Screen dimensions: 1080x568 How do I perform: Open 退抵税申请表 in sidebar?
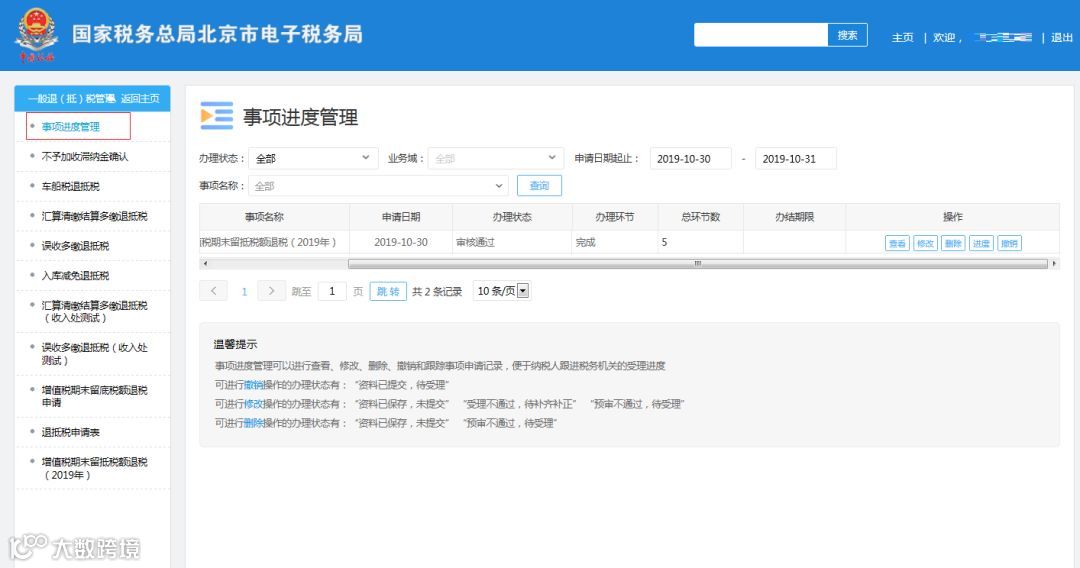pos(70,432)
